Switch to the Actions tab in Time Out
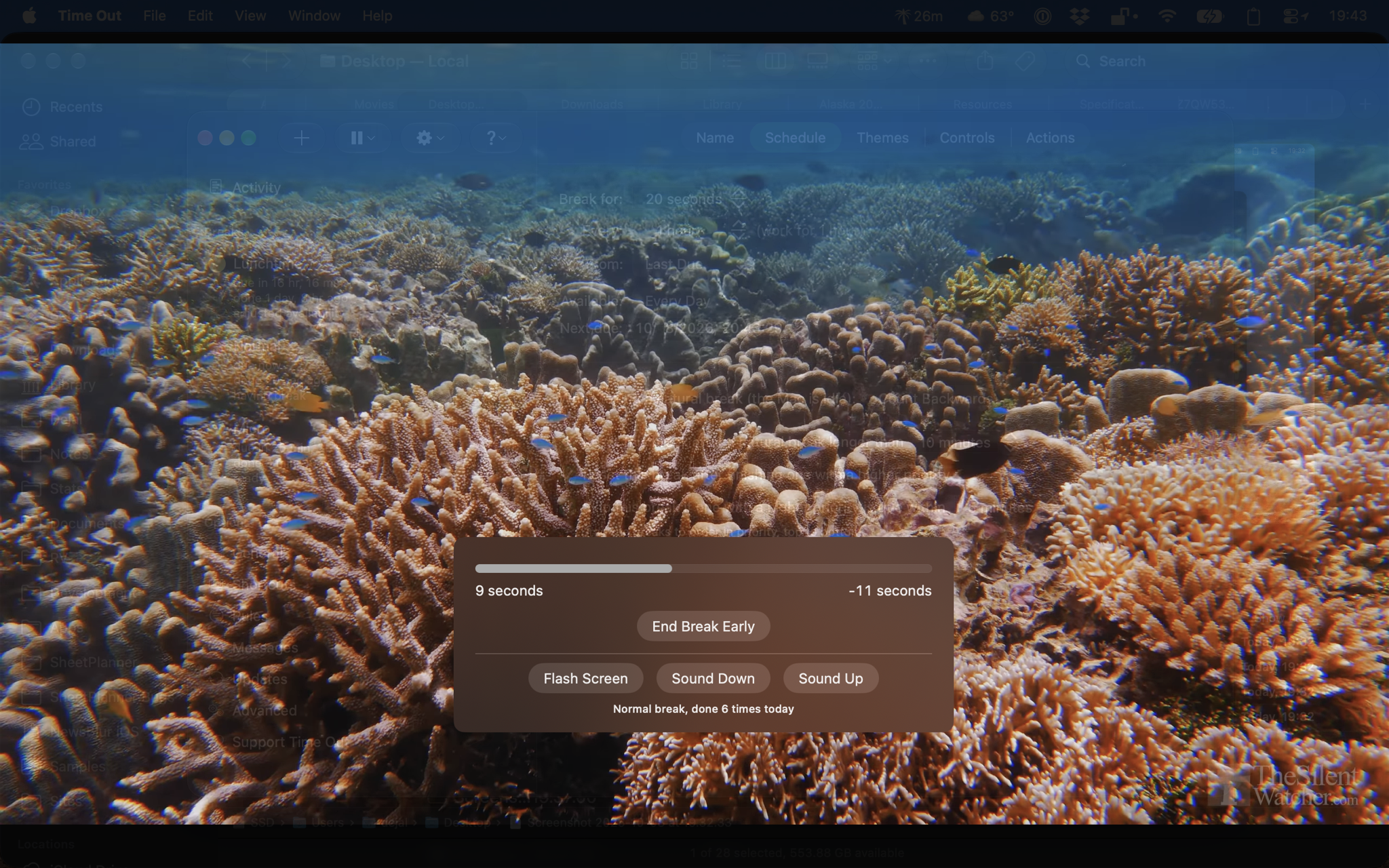 point(1050,138)
